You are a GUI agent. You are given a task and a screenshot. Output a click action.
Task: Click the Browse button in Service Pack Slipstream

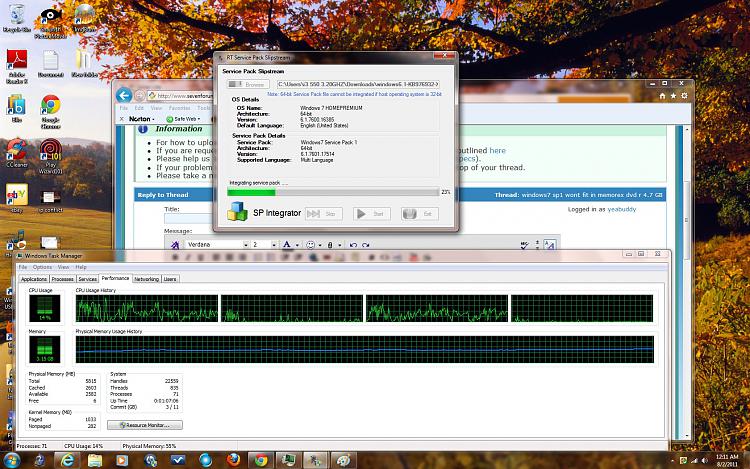[248, 84]
